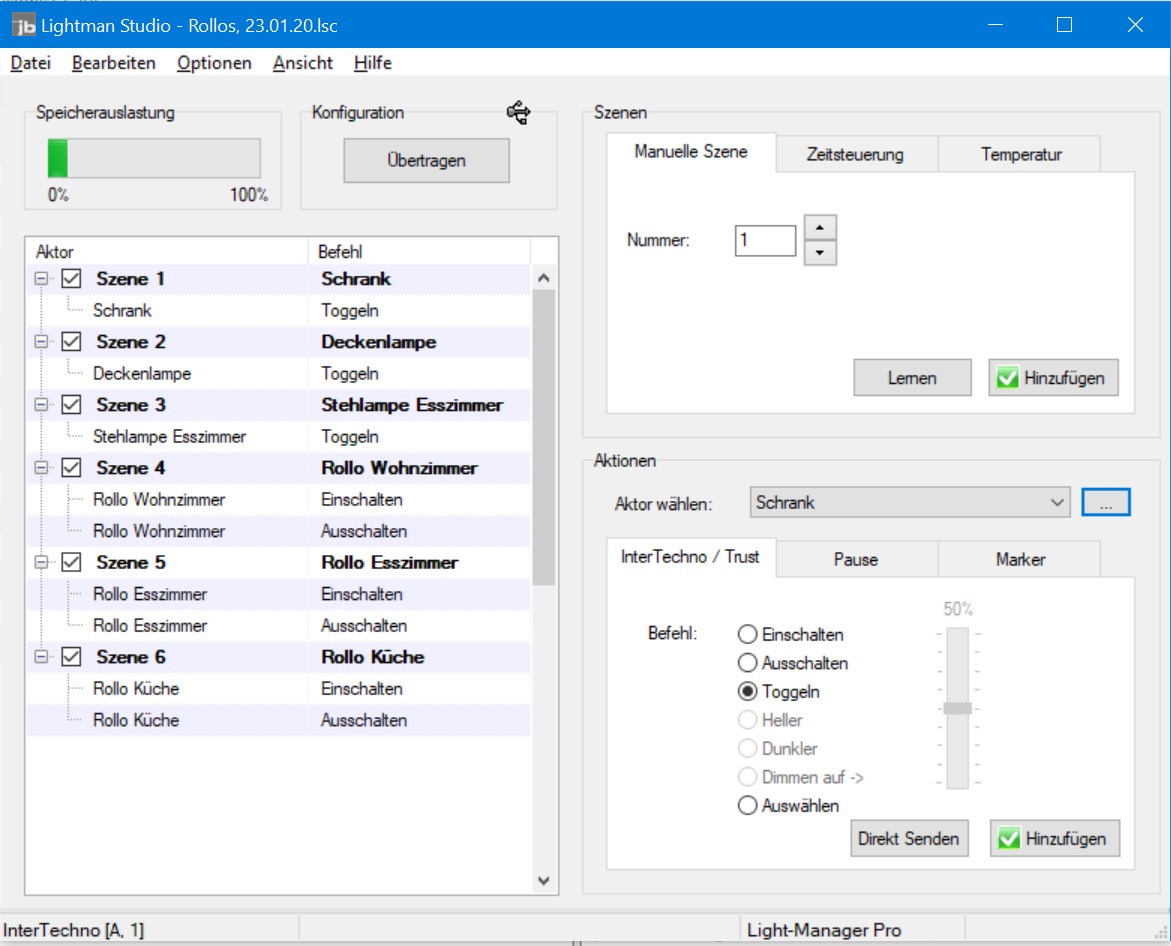Viewport: 1171px width, 946px height.
Task: Click the USB connection icon
Action: (x=518, y=112)
